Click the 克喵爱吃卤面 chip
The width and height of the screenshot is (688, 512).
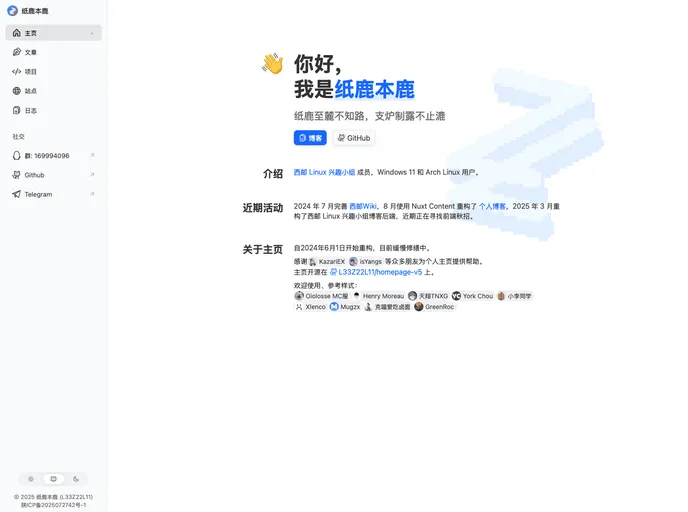pos(387,307)
